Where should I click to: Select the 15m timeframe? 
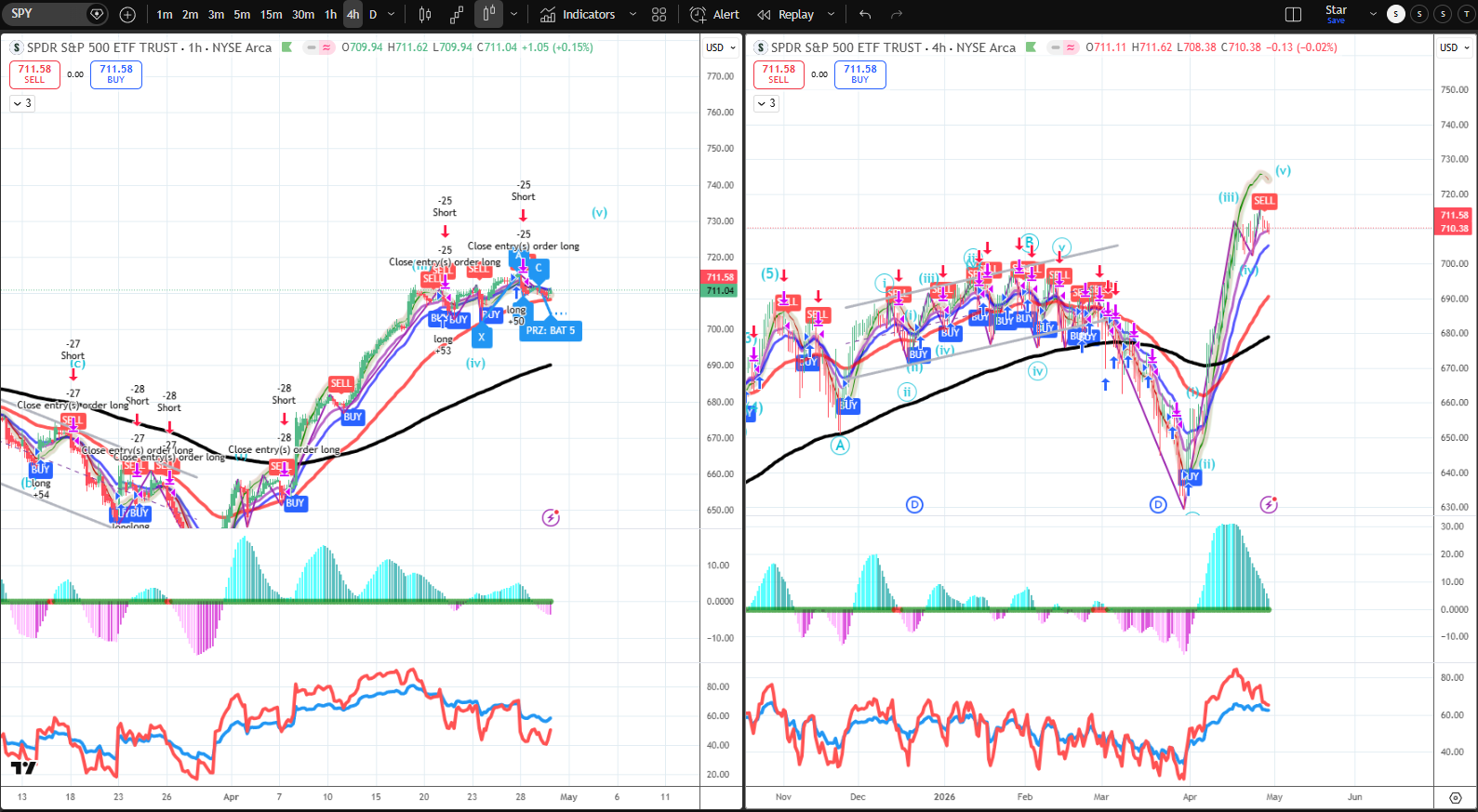[x=271, y=15]
